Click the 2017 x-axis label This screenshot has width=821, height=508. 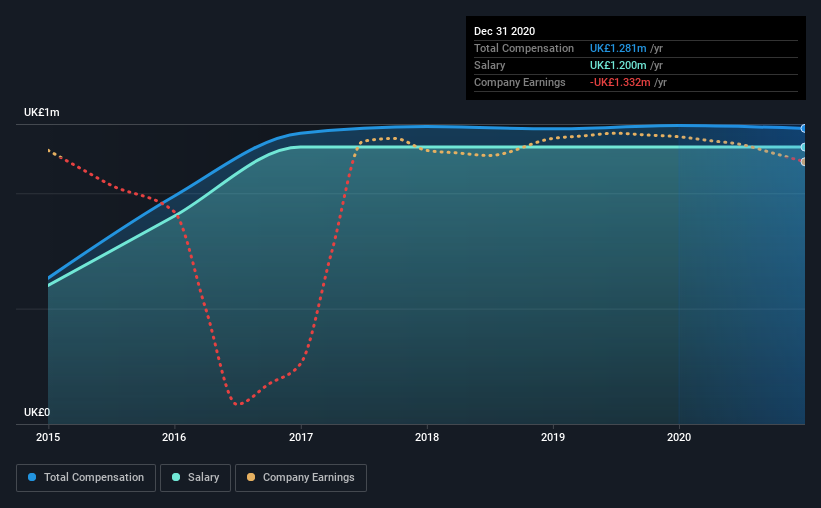coord(301,437)
